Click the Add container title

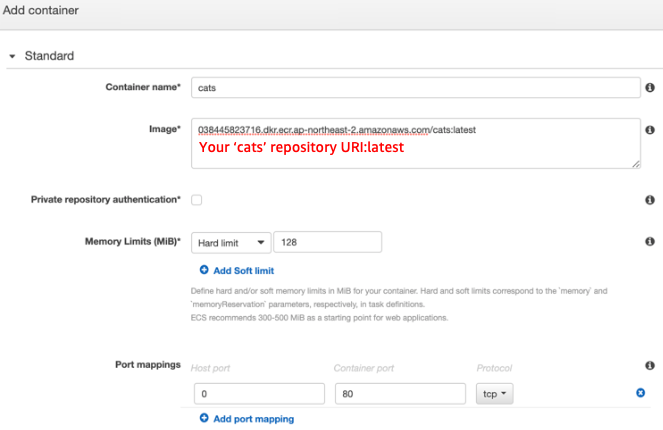pyautogui.click(x=41, y=10)
